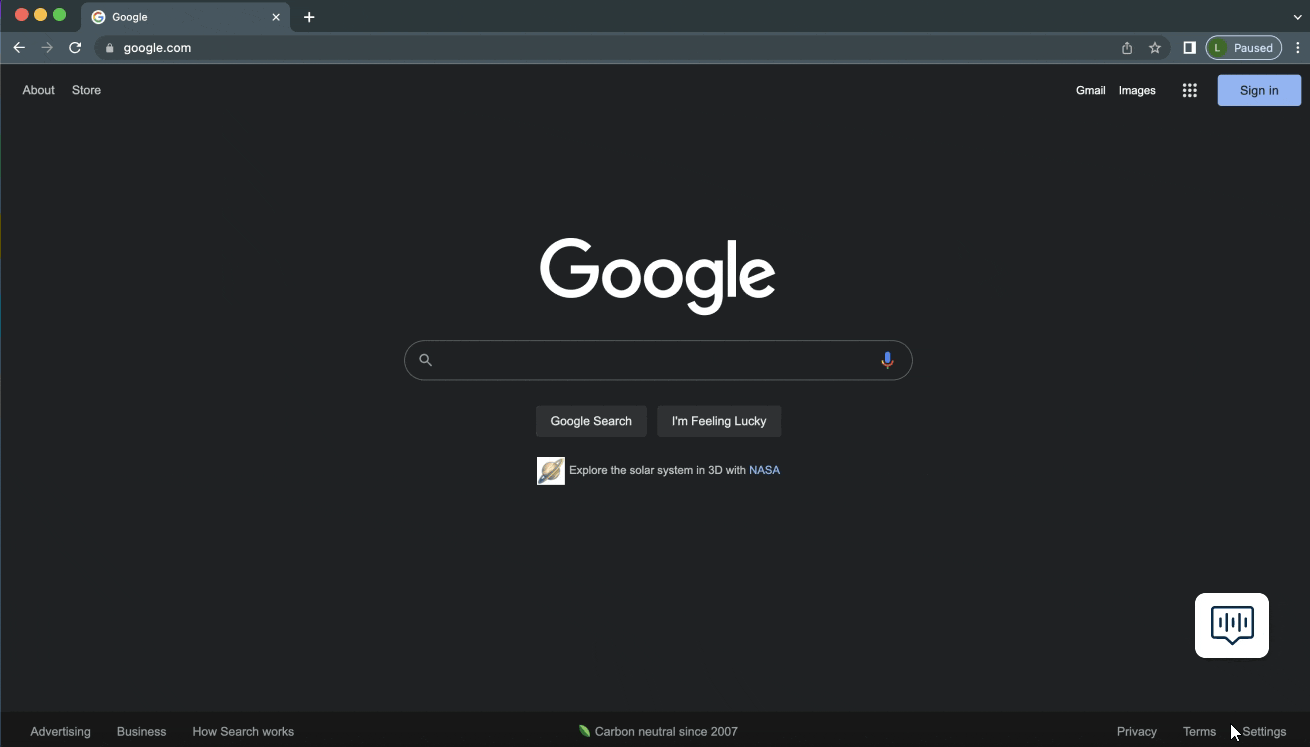The height and width of the screenshot is (747, 1310).
Task: Expand the tab search chevron
Action: [1297, 17]
